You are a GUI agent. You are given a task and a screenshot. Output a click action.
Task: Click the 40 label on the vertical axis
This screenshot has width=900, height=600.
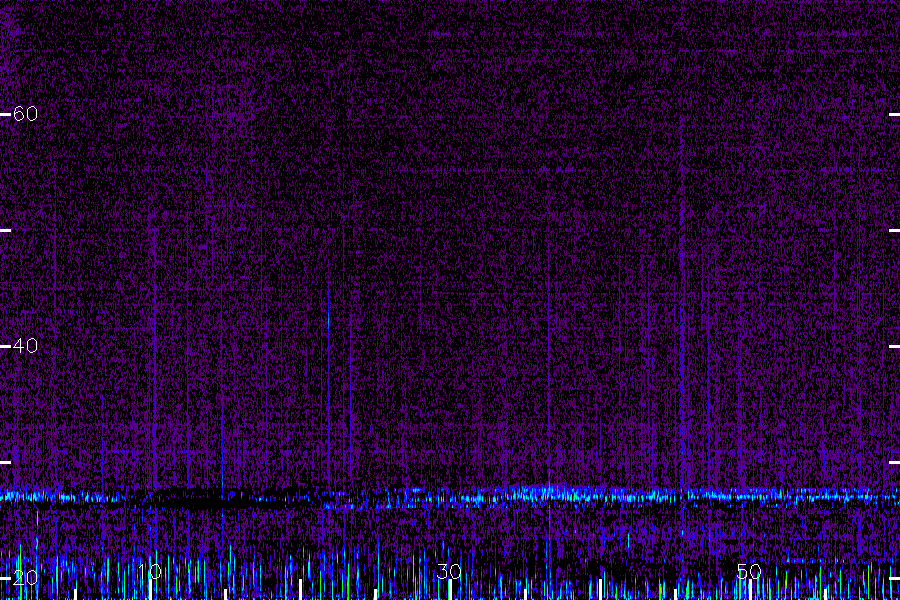coord(25,346)
